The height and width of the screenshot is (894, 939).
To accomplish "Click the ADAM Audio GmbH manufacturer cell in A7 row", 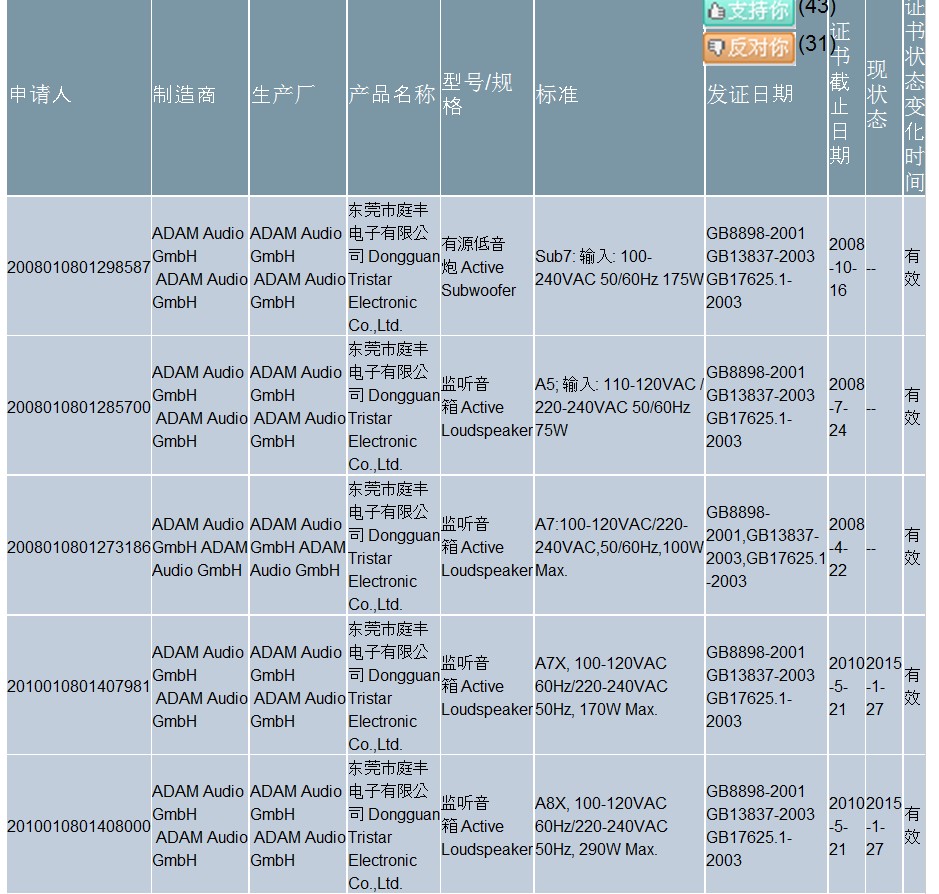I will [199, 547].
